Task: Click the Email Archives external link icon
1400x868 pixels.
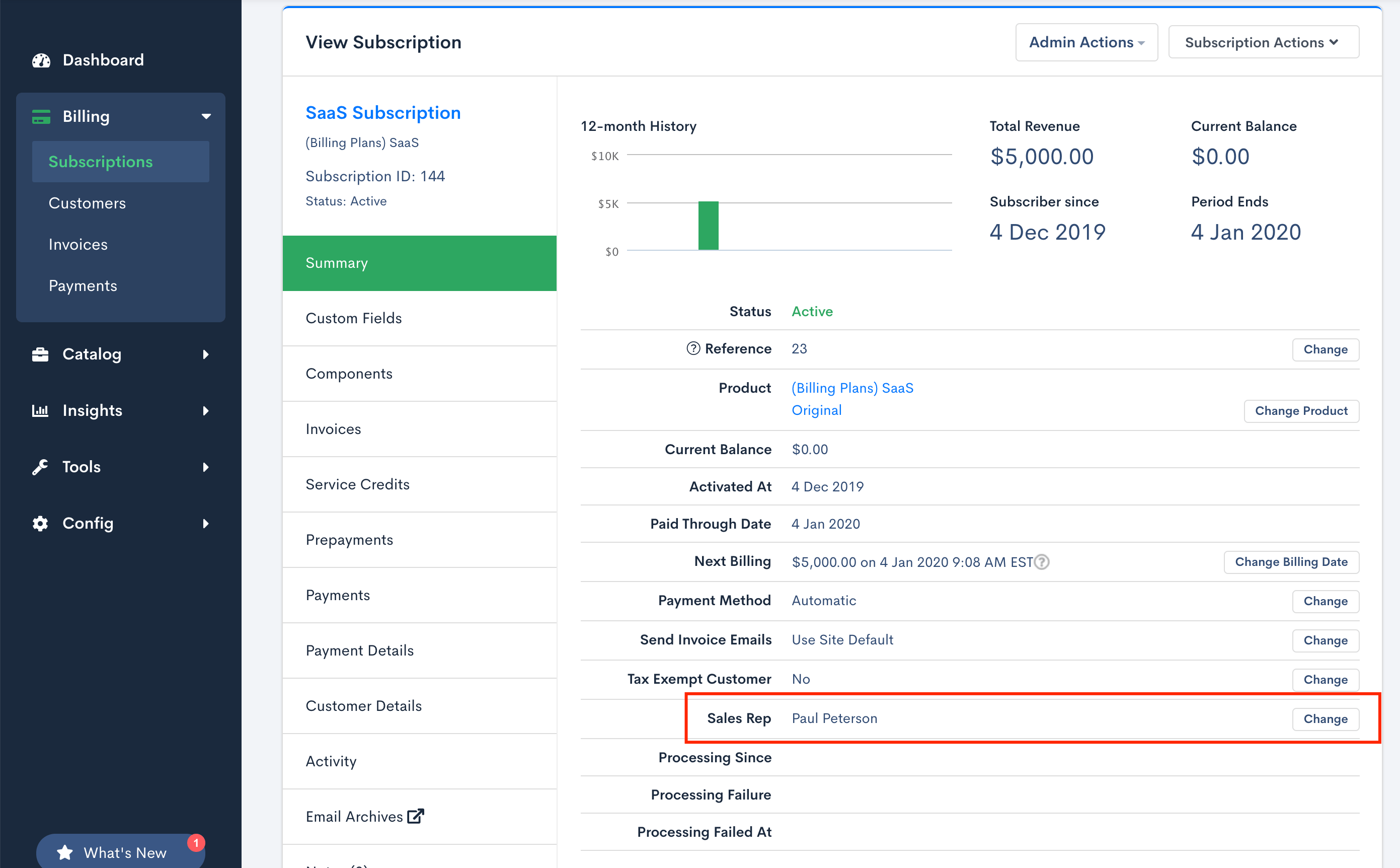Action: (x=415, y=816)
